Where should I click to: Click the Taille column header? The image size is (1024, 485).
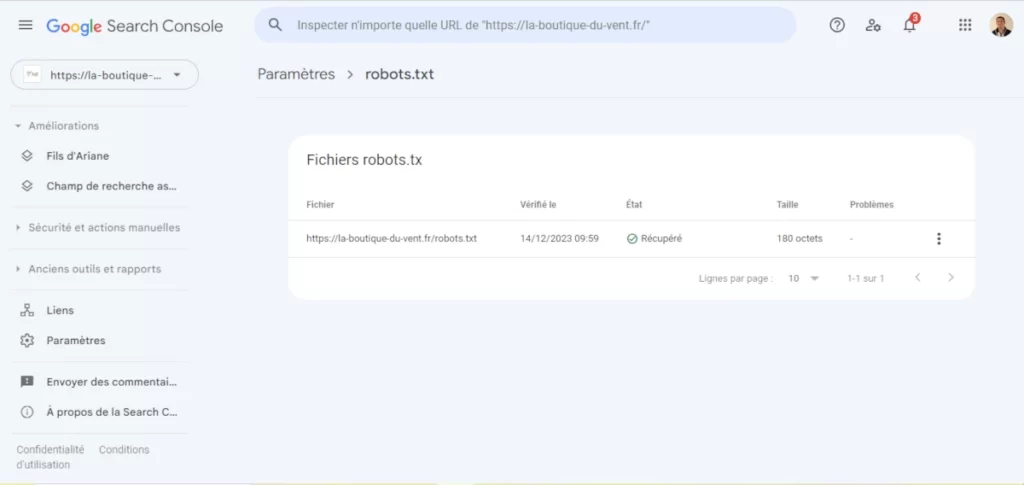[788, 204]
